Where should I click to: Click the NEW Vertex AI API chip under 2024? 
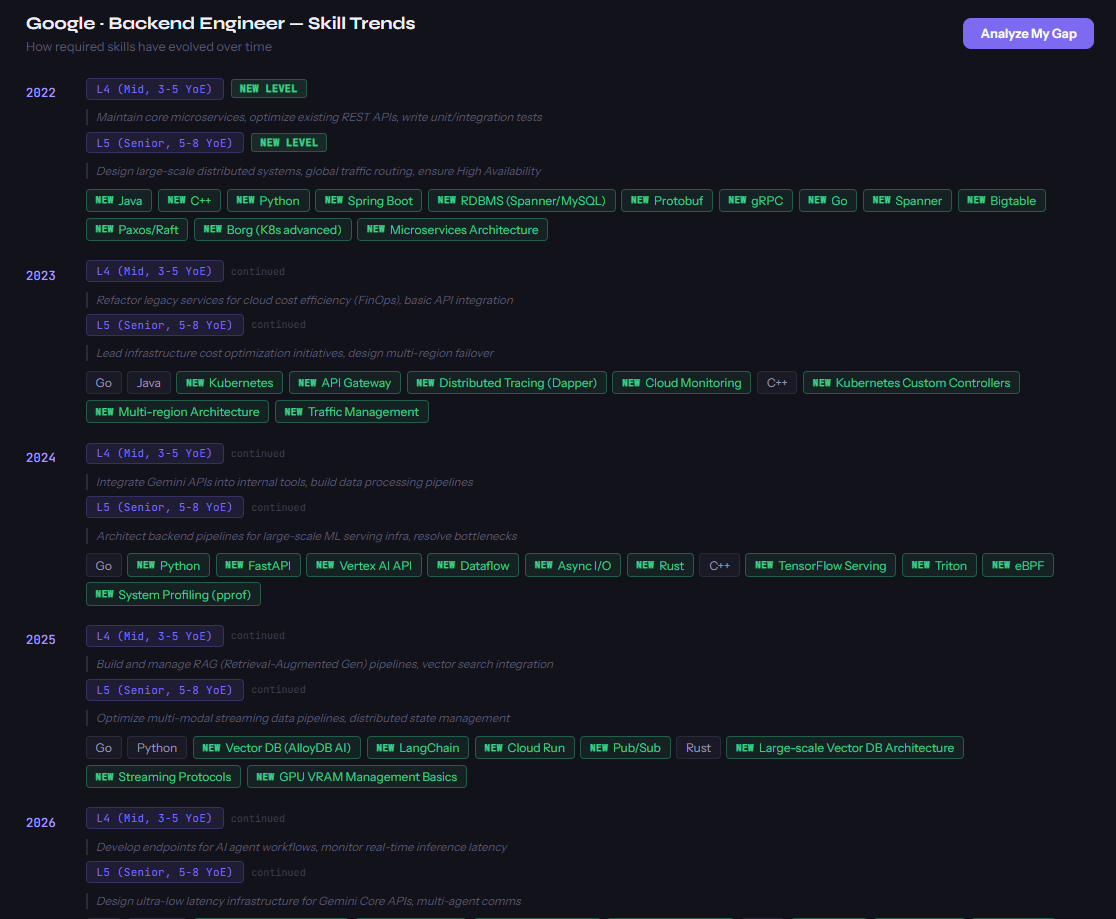[363, 565]
